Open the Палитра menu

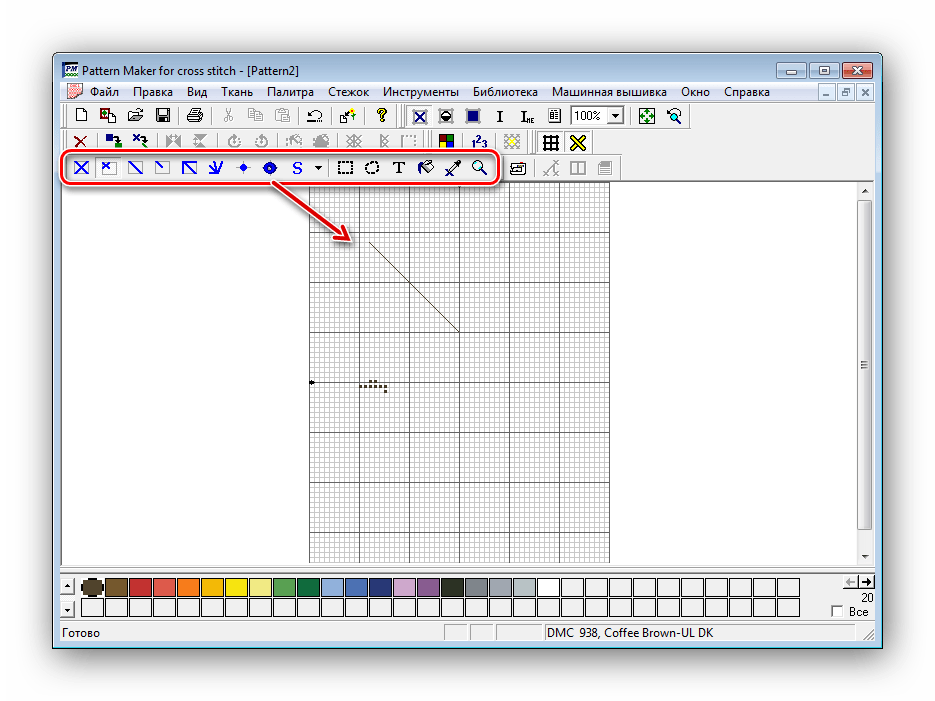pos(291,92)
